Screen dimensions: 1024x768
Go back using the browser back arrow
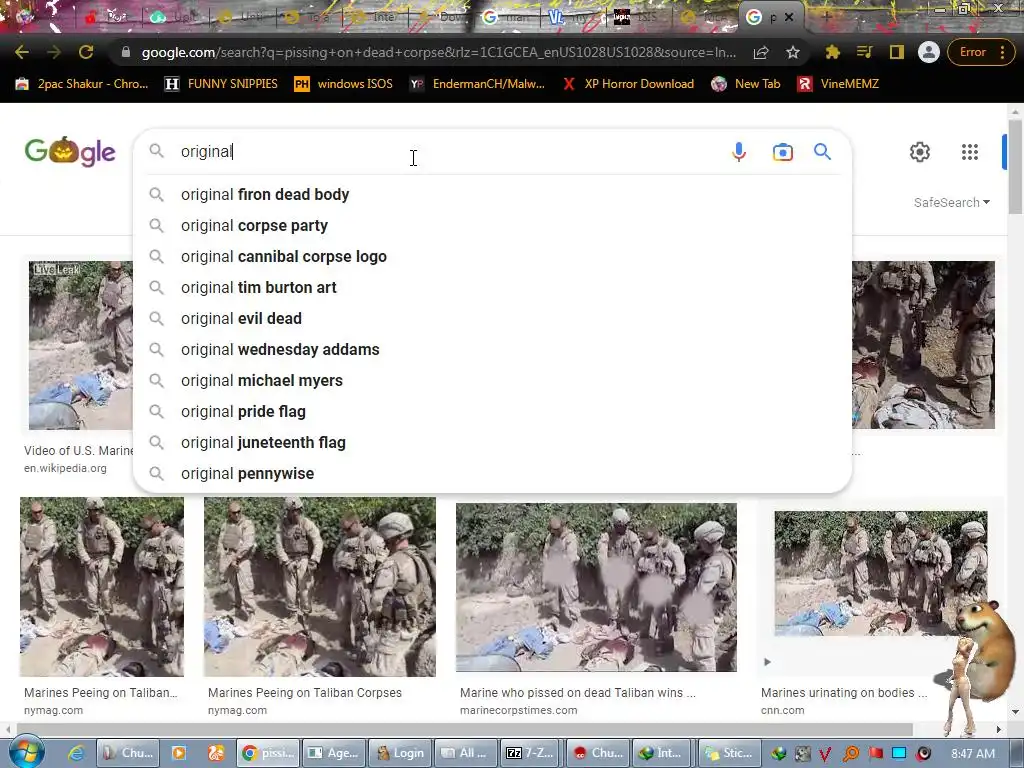[x=22, y=52]
